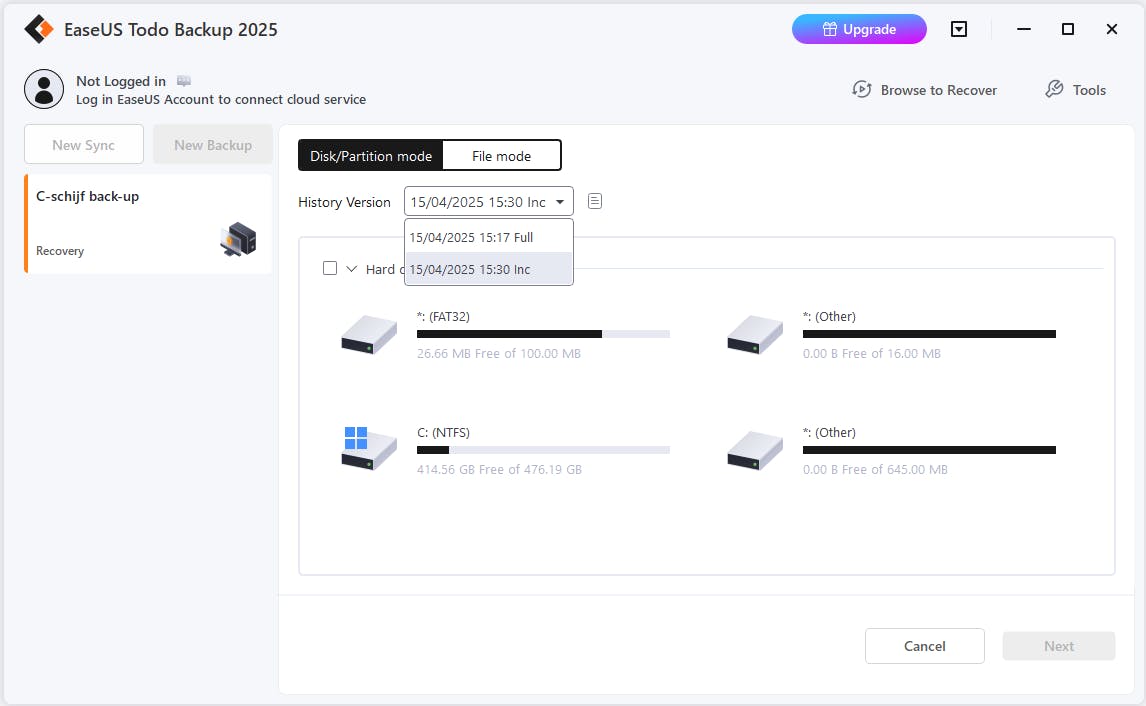Click Log in EaseUS Account text

(221, 99)
